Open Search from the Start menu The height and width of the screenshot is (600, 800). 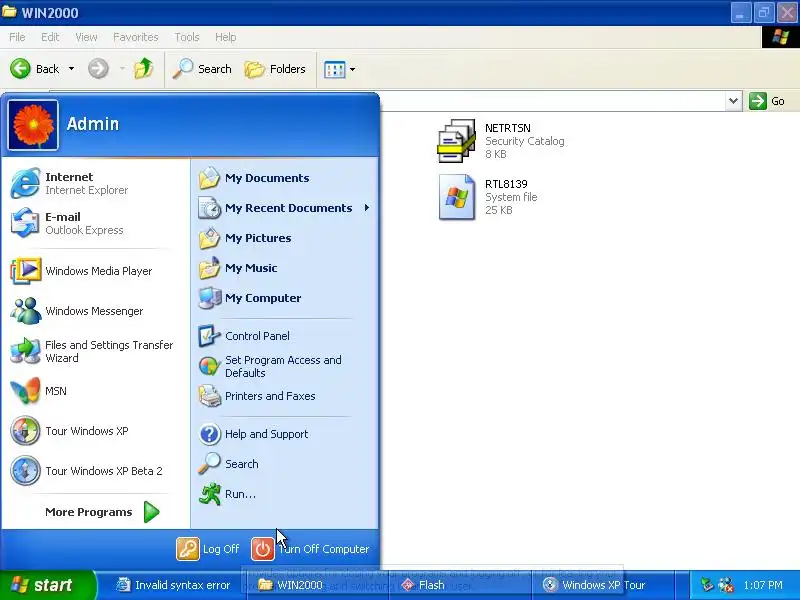[x=285, y=464]
